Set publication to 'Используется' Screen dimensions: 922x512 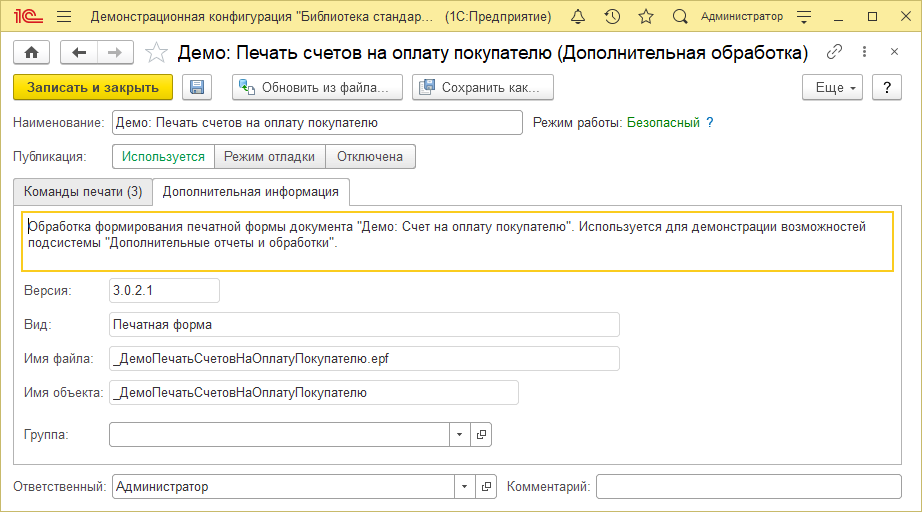[163, 157]
